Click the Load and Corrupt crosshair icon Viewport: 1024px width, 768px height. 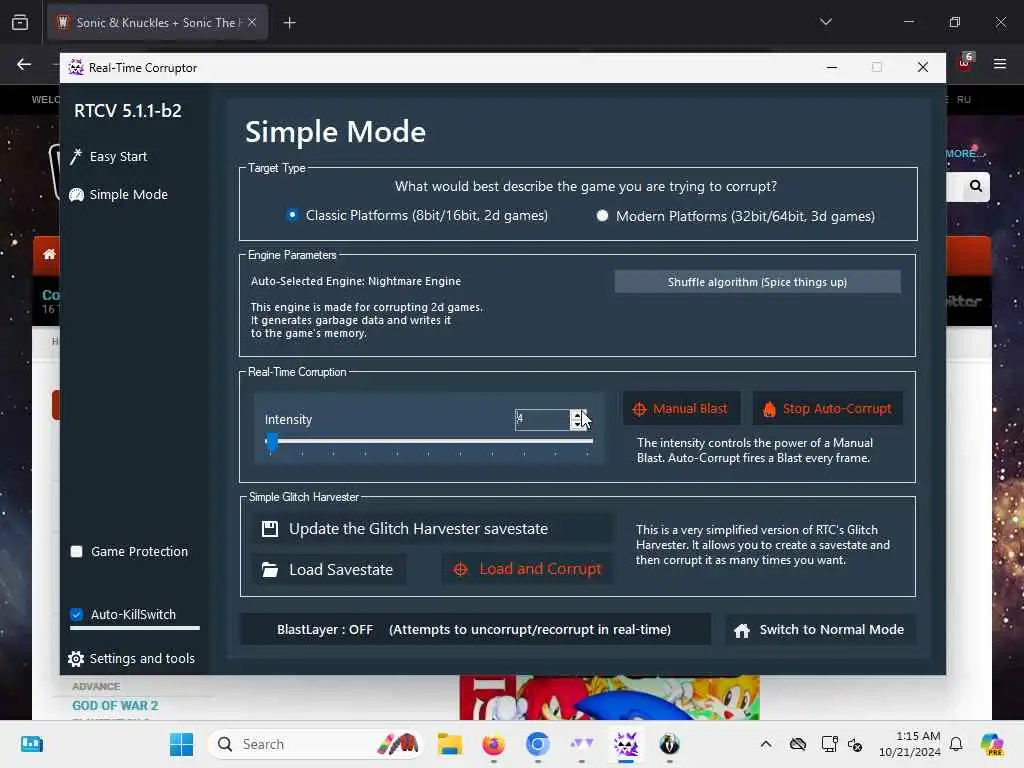[460, 569]
